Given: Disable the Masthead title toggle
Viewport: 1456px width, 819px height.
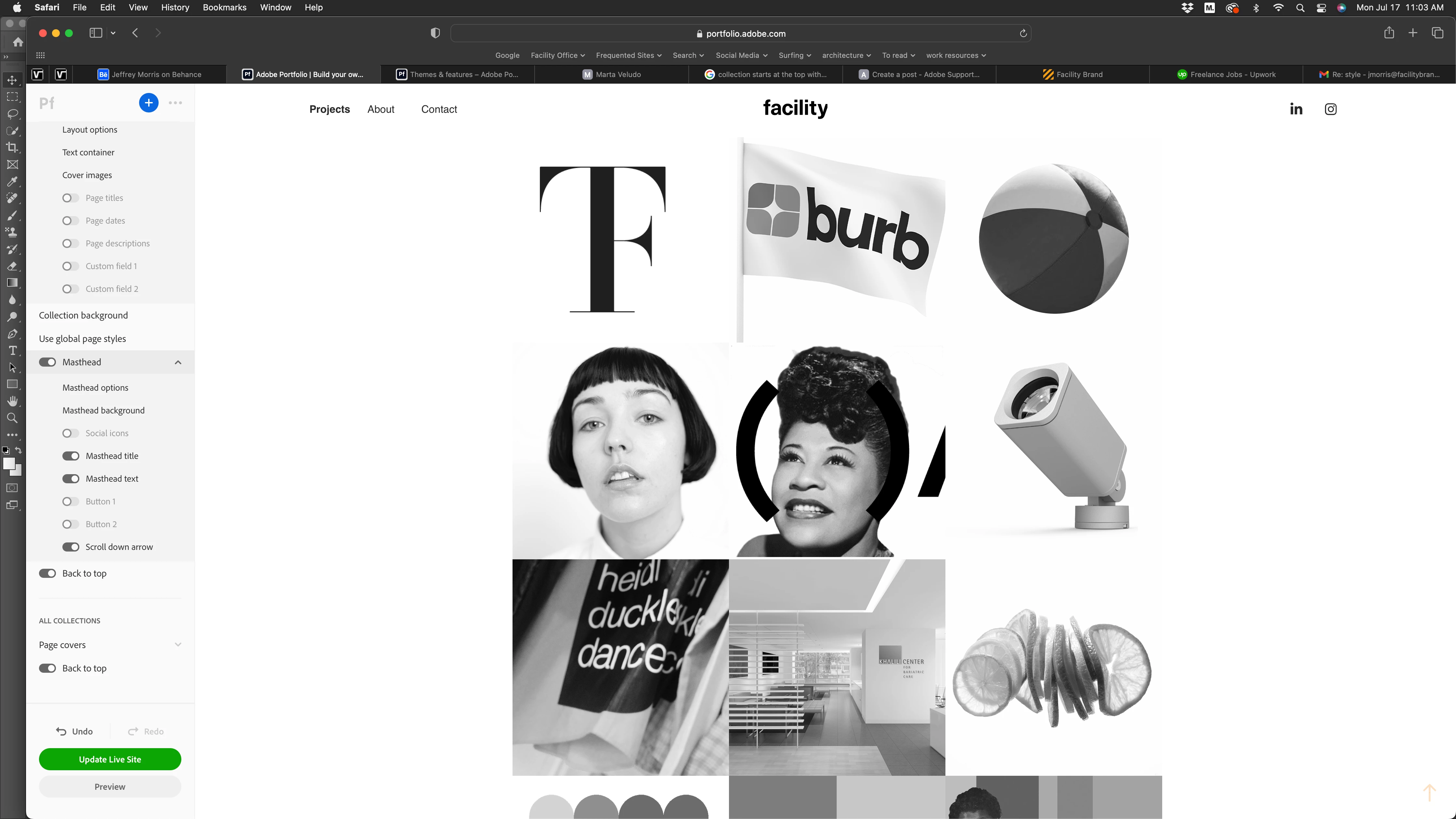Looking at the screenshot, I should click(71, 456).
